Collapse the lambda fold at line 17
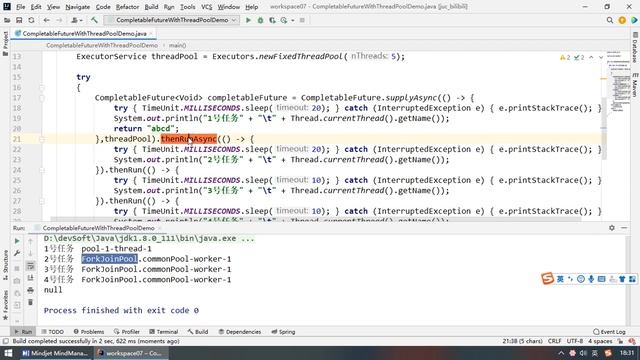The image size is (640, 360). [x=42, y=98]
